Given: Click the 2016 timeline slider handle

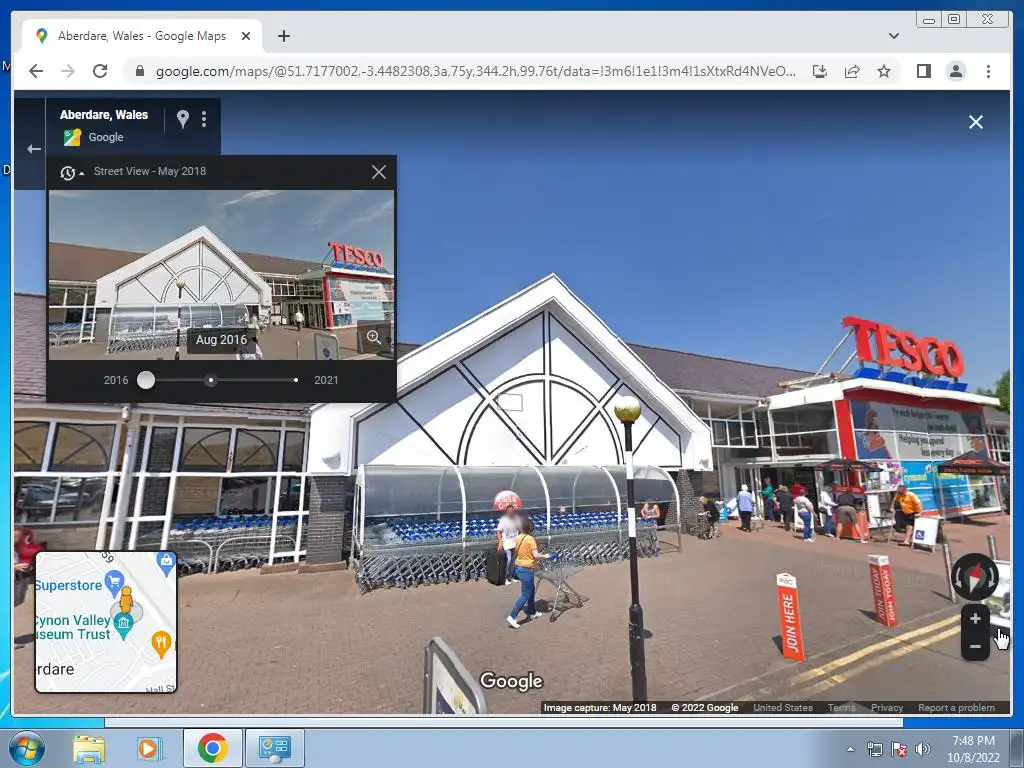Looking at the screenshot, I should (x=146, y=380).
